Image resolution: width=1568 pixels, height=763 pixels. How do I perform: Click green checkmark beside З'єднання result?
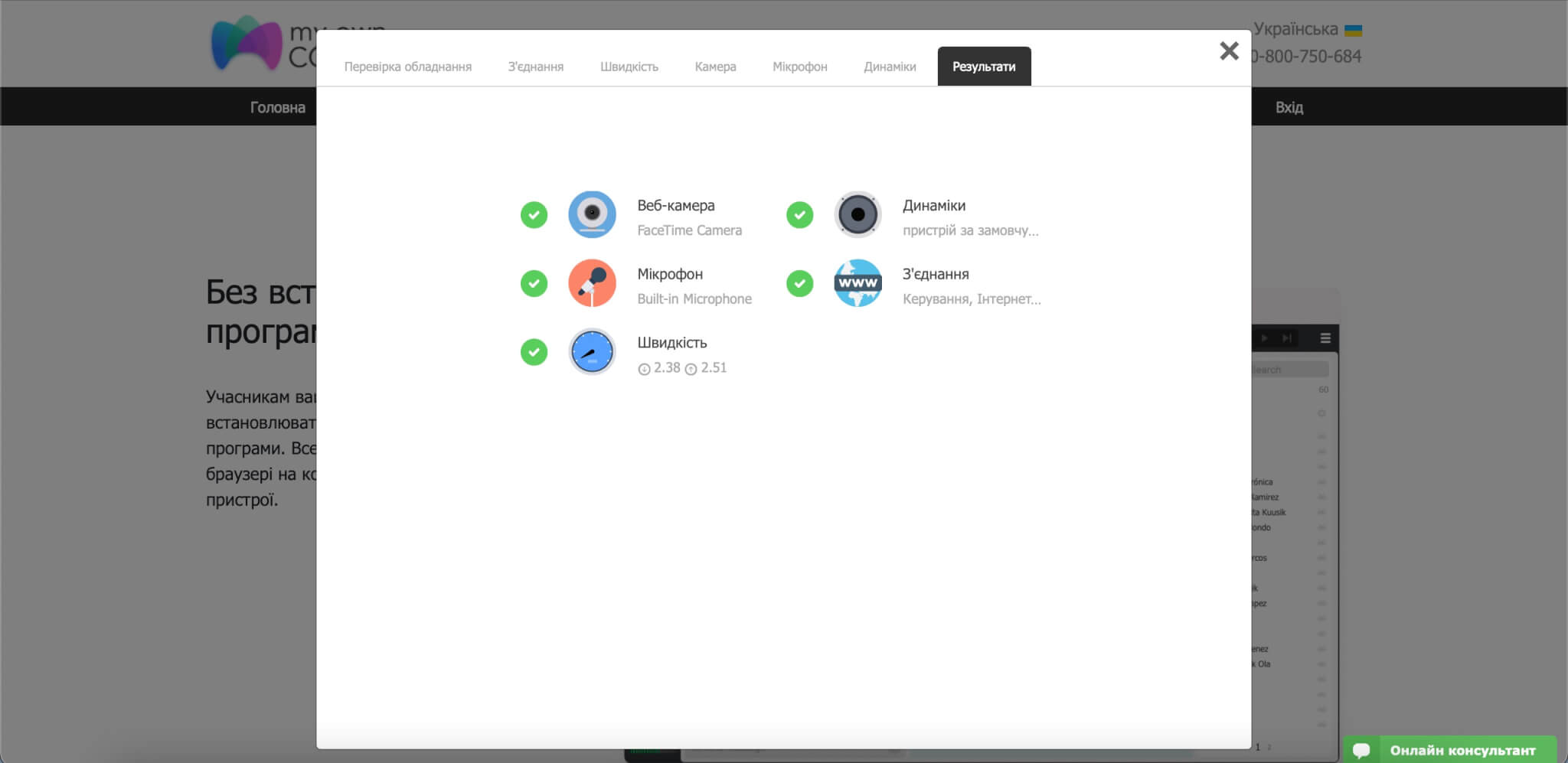pyautogui.click(x=799, y=283)
